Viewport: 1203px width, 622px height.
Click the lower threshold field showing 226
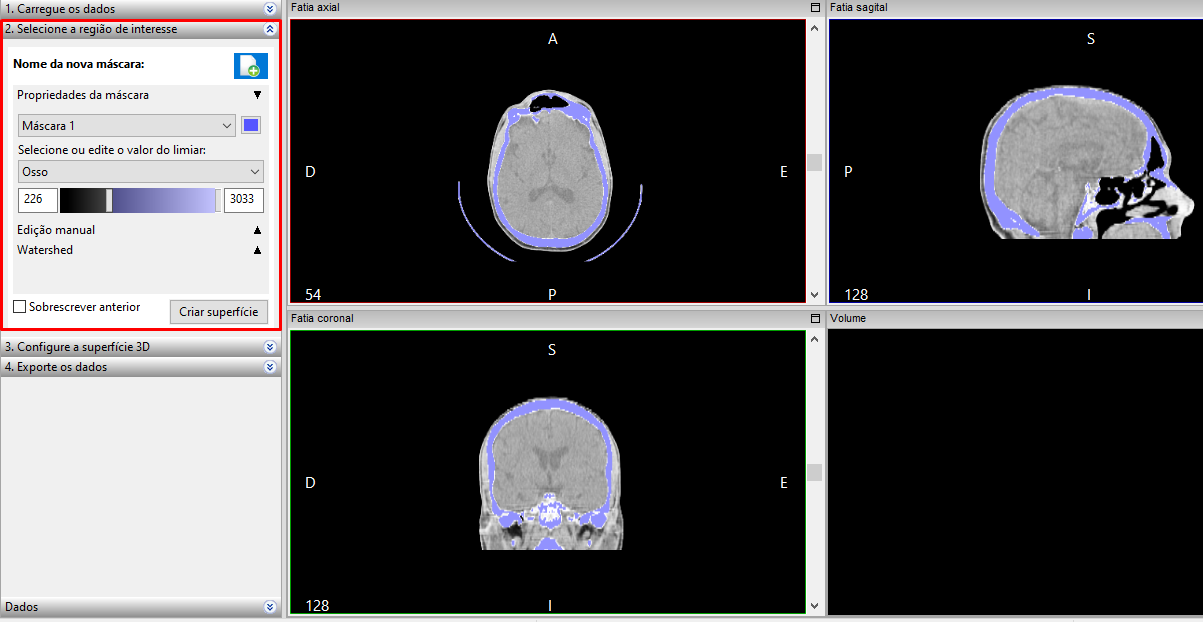37,200
